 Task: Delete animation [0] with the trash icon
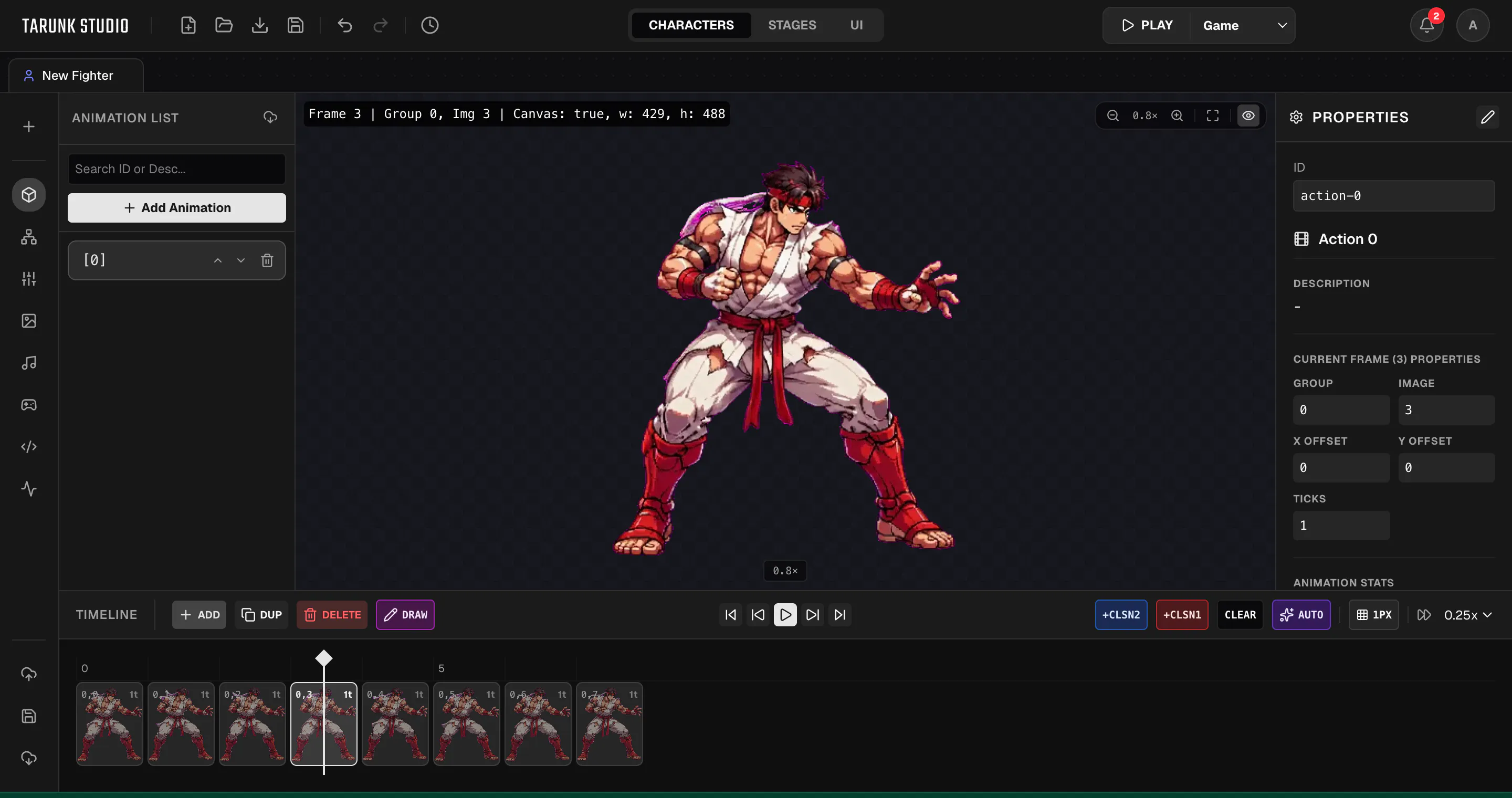(267, 260)
